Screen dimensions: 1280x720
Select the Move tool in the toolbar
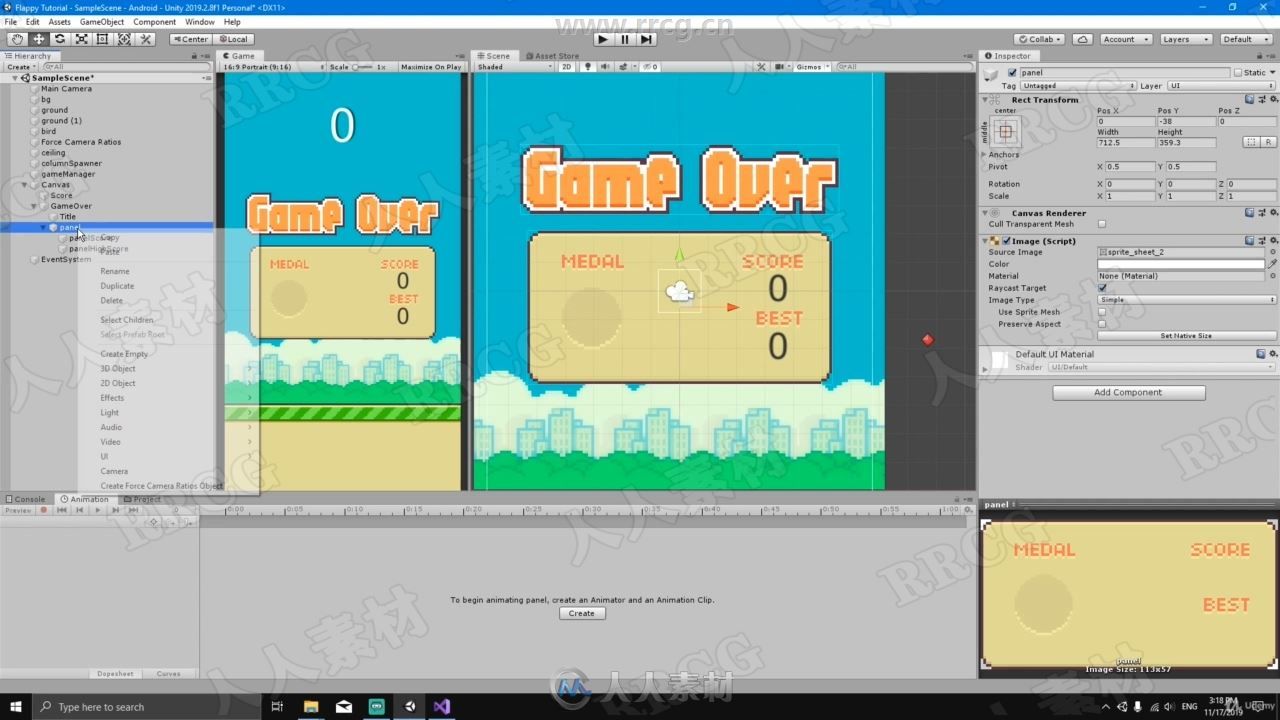[39, 39]
